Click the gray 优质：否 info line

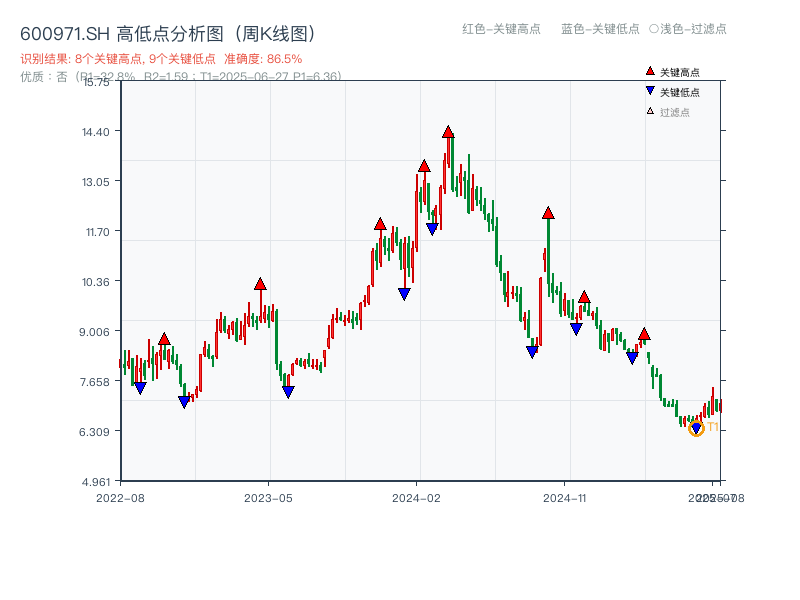click(x=181, y=77)
